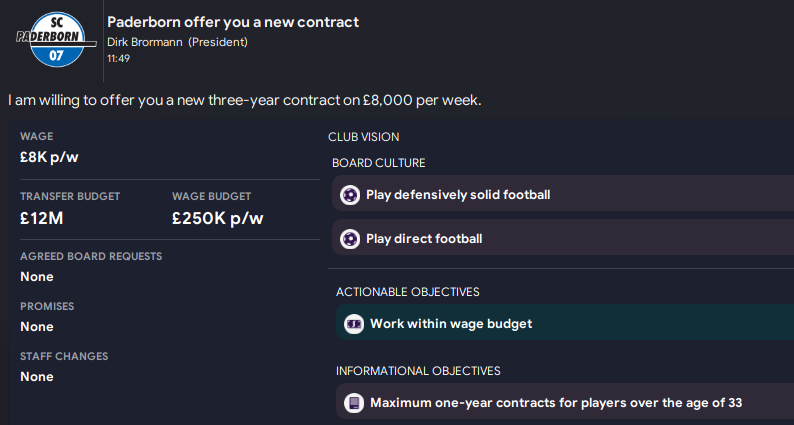
Task: Select the Play direct football label
Action: pos(424,239)
